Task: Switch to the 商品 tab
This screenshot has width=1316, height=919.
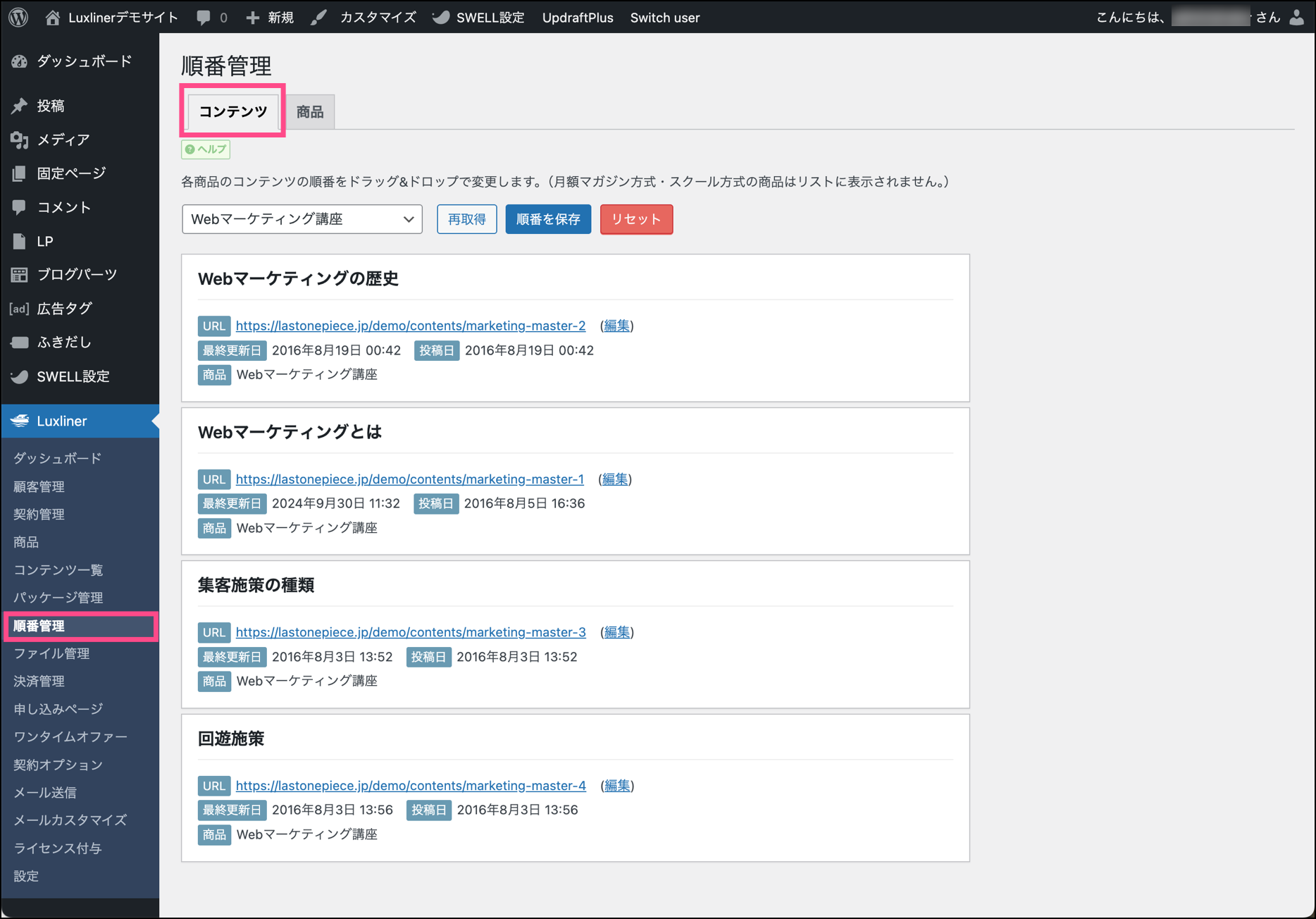Action: pos(309,112)
